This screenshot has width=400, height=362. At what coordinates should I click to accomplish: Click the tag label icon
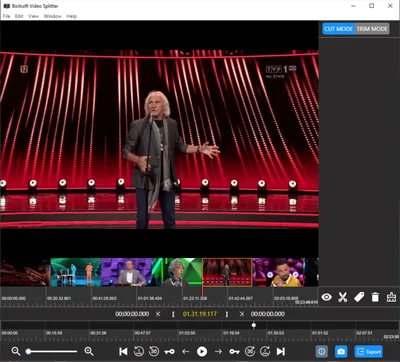(x=359, y=297)
